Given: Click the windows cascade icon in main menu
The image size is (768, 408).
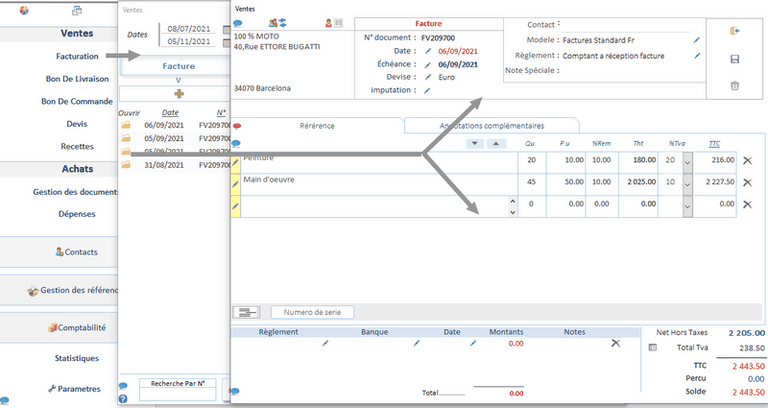Looking at the screenshot, I should pos(77,10).
